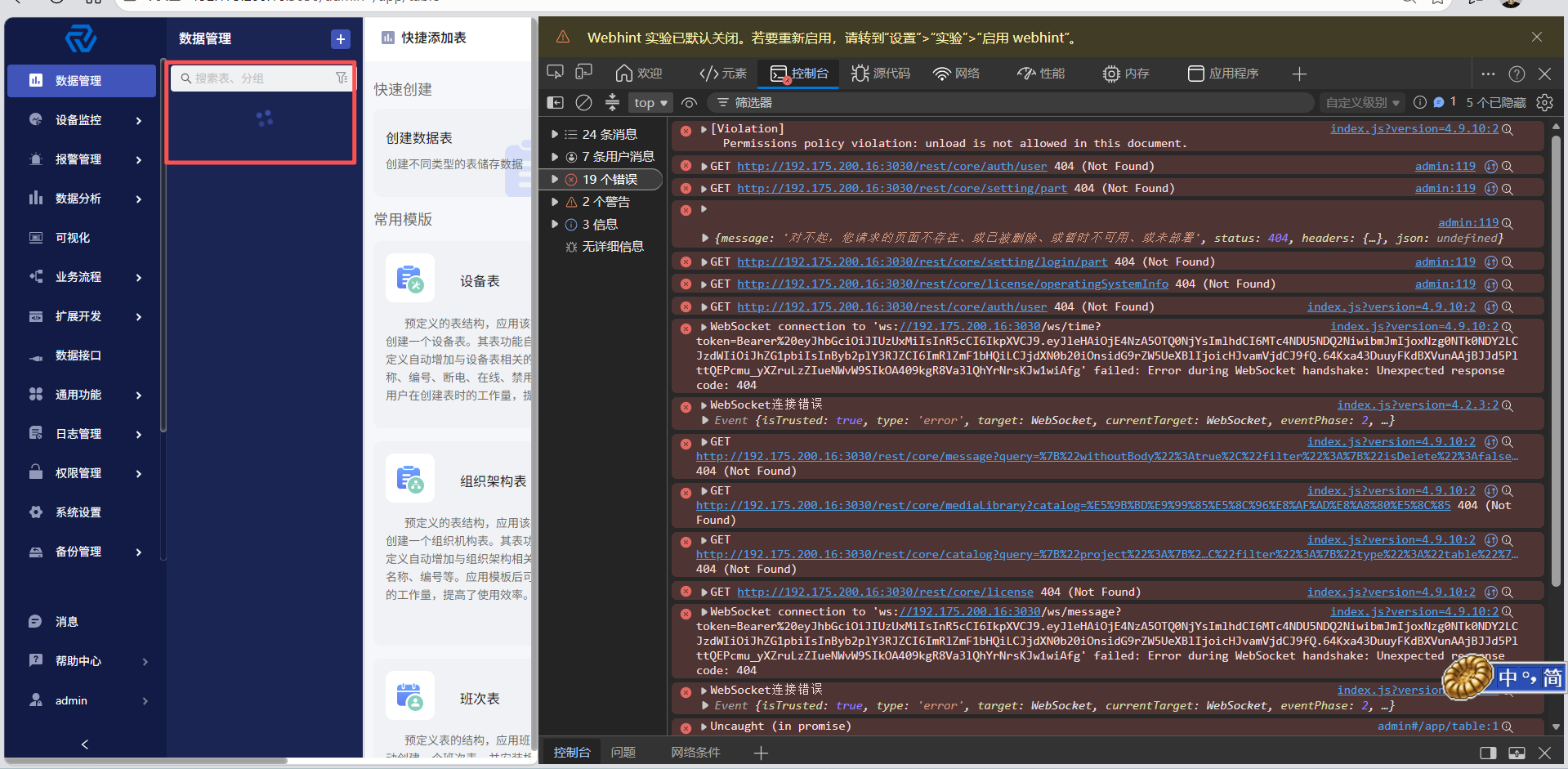
Task: Open the top context dropdown
Action: 650,103
